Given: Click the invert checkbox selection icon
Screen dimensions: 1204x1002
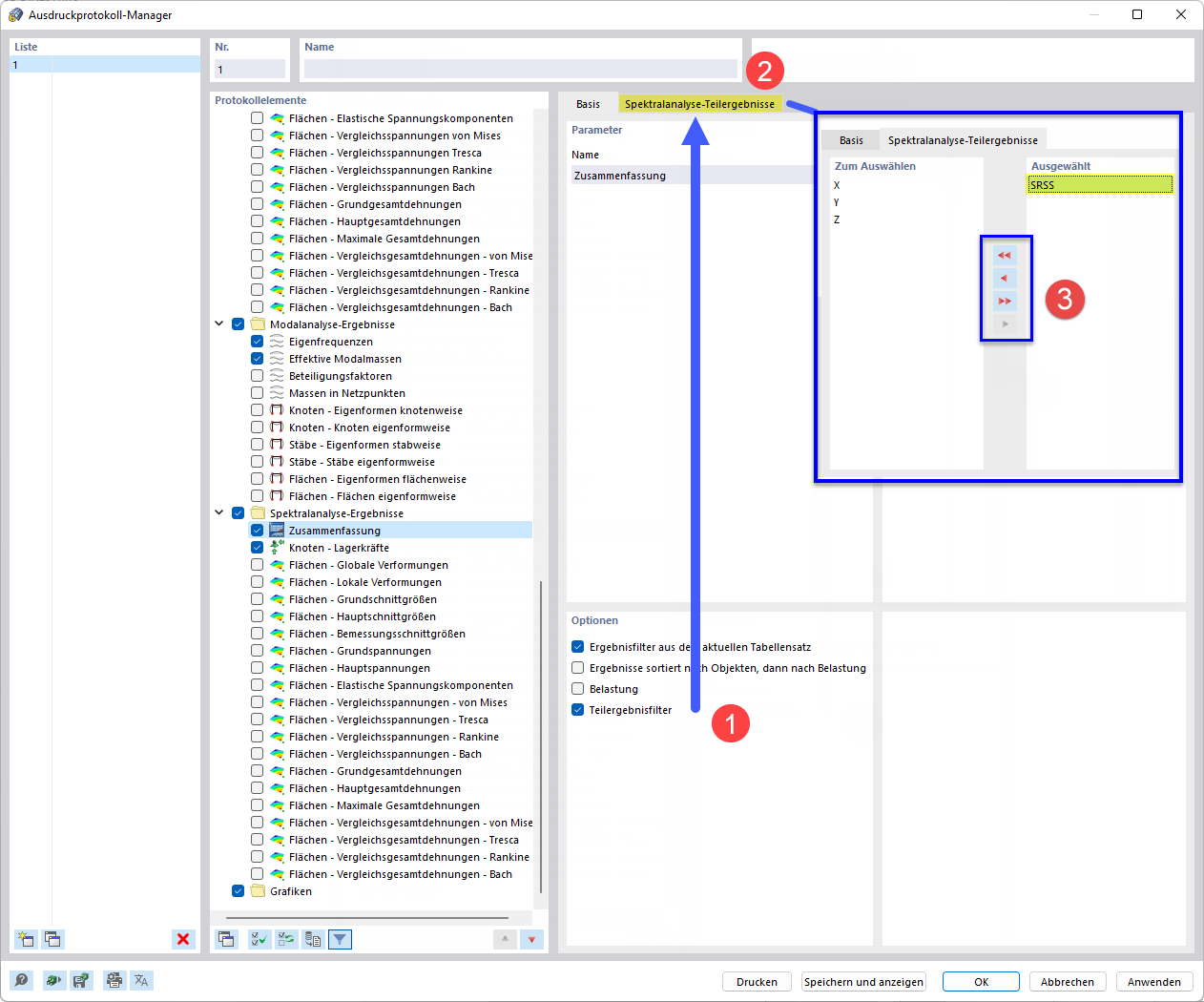Looking at the screenshot, I should (286, 939).
